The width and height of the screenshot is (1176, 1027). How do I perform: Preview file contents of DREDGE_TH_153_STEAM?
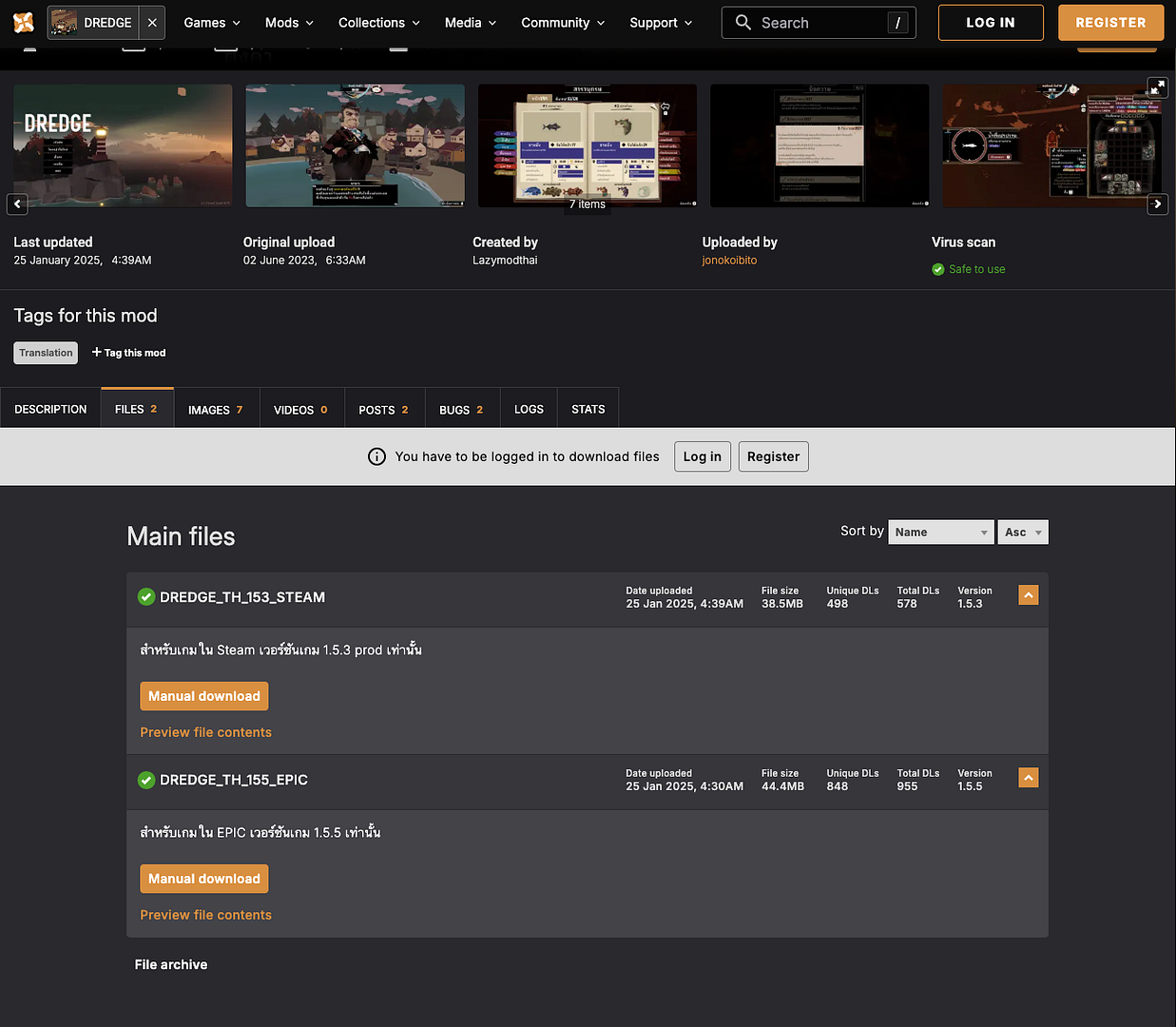tap(205, 732)
